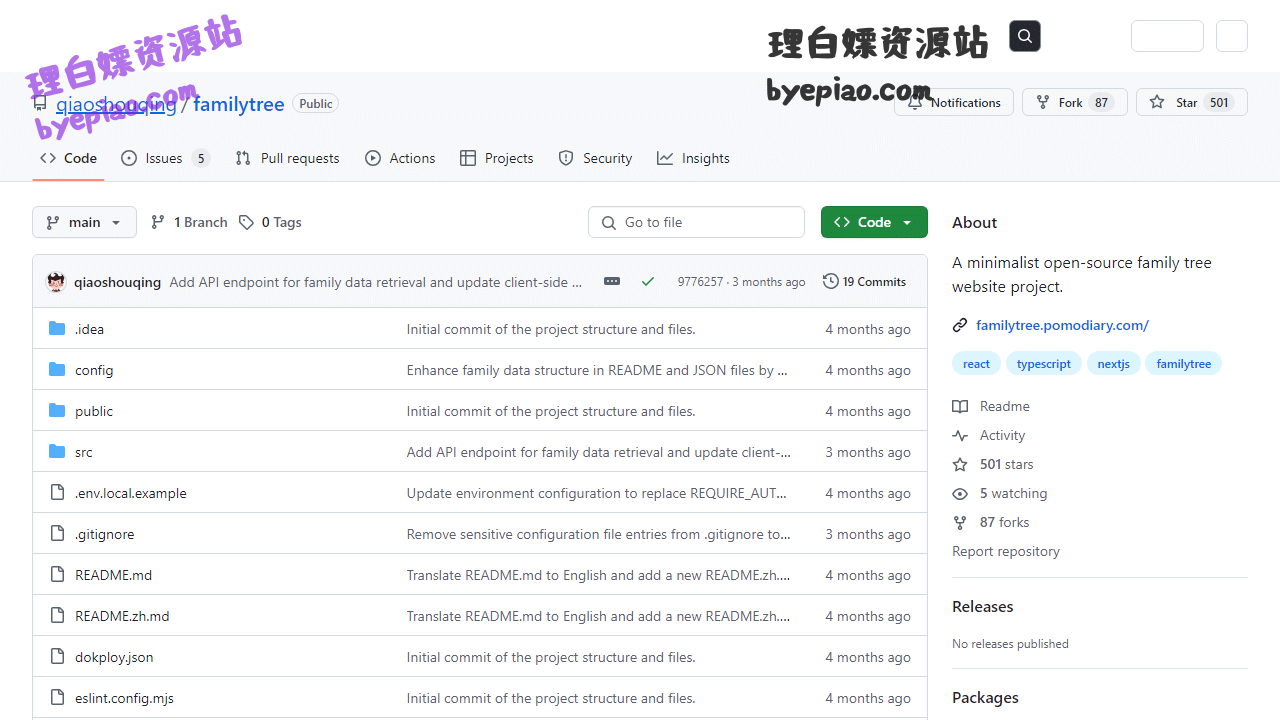
Task: Click the file icon next to .gitignore
Action: (x=57, y=534)
